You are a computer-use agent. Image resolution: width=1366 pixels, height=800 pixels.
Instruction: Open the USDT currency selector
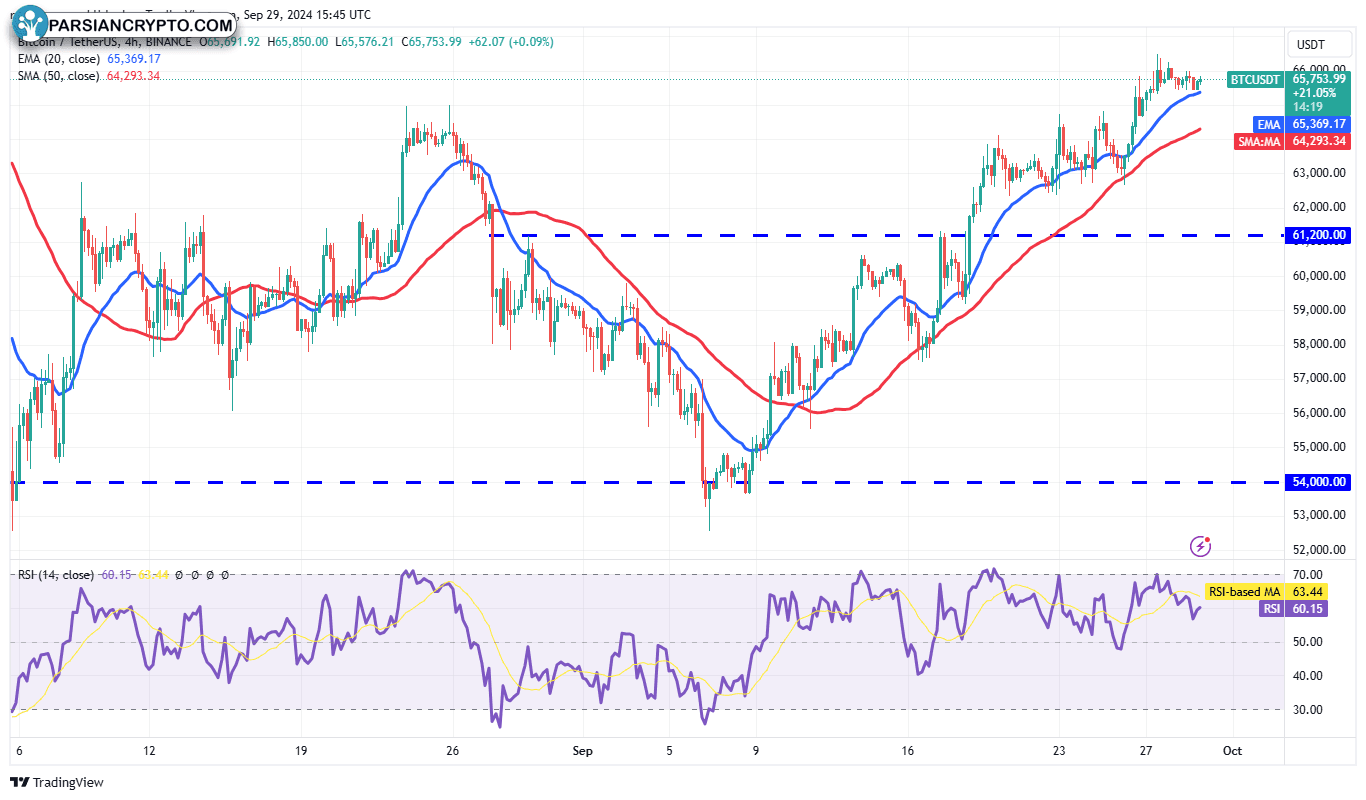(x=1310, y=45)
